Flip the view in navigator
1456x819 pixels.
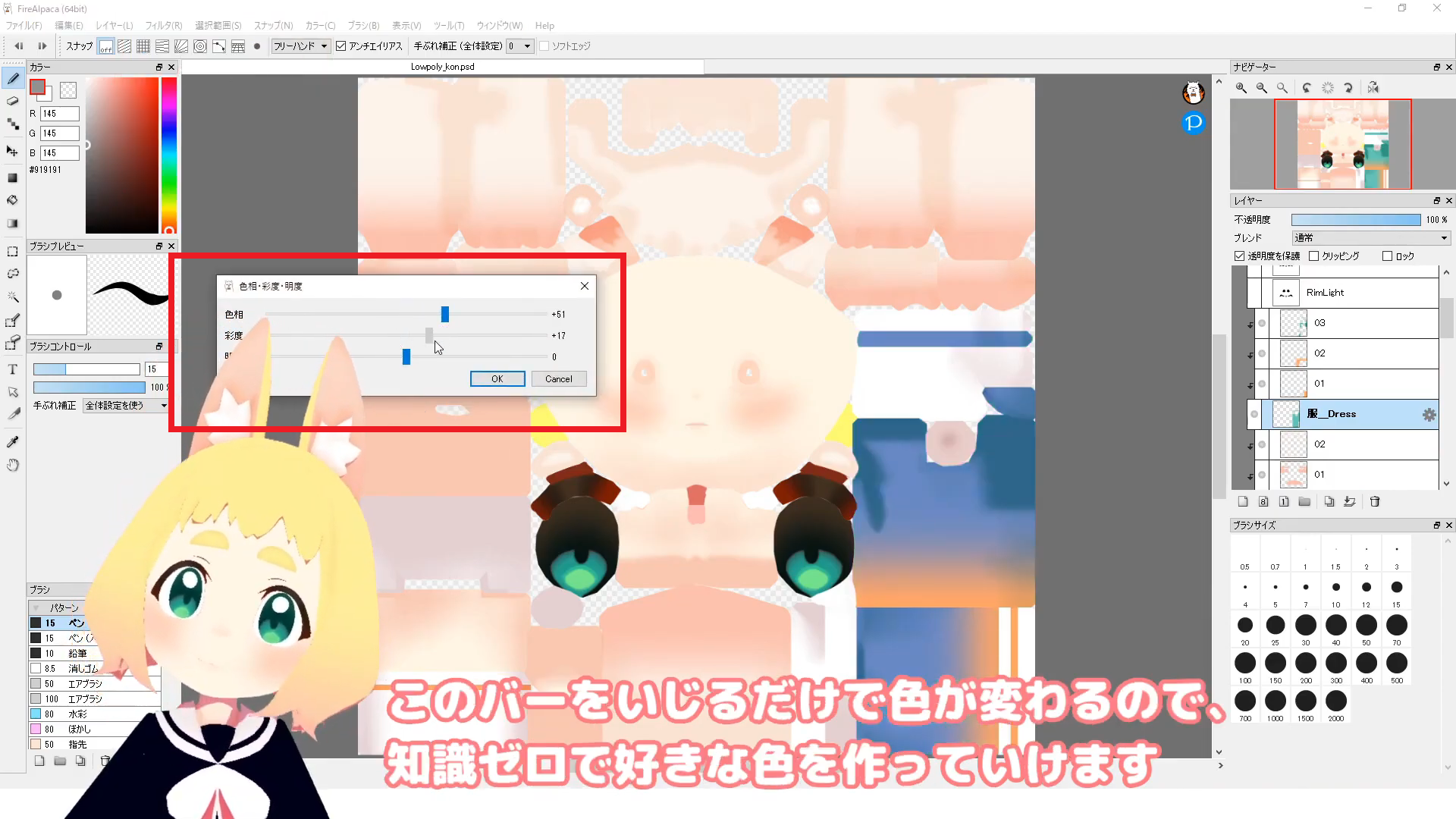point(1373,88)
